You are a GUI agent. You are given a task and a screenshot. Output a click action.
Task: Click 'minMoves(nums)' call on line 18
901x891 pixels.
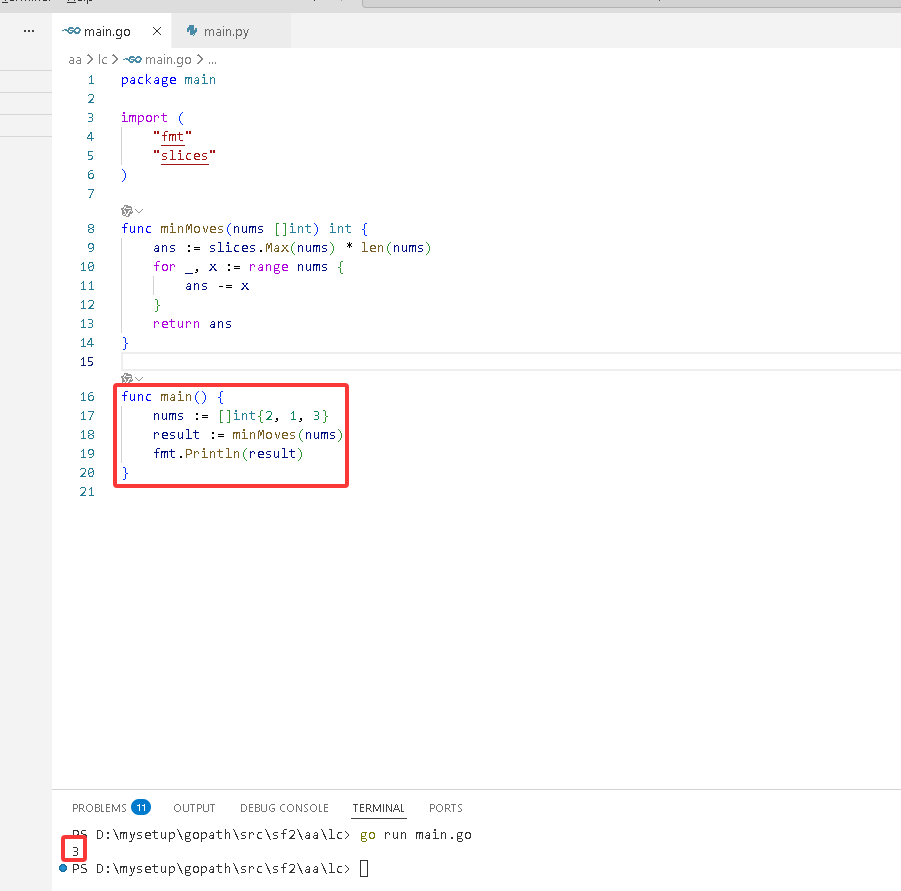[287, 434]
